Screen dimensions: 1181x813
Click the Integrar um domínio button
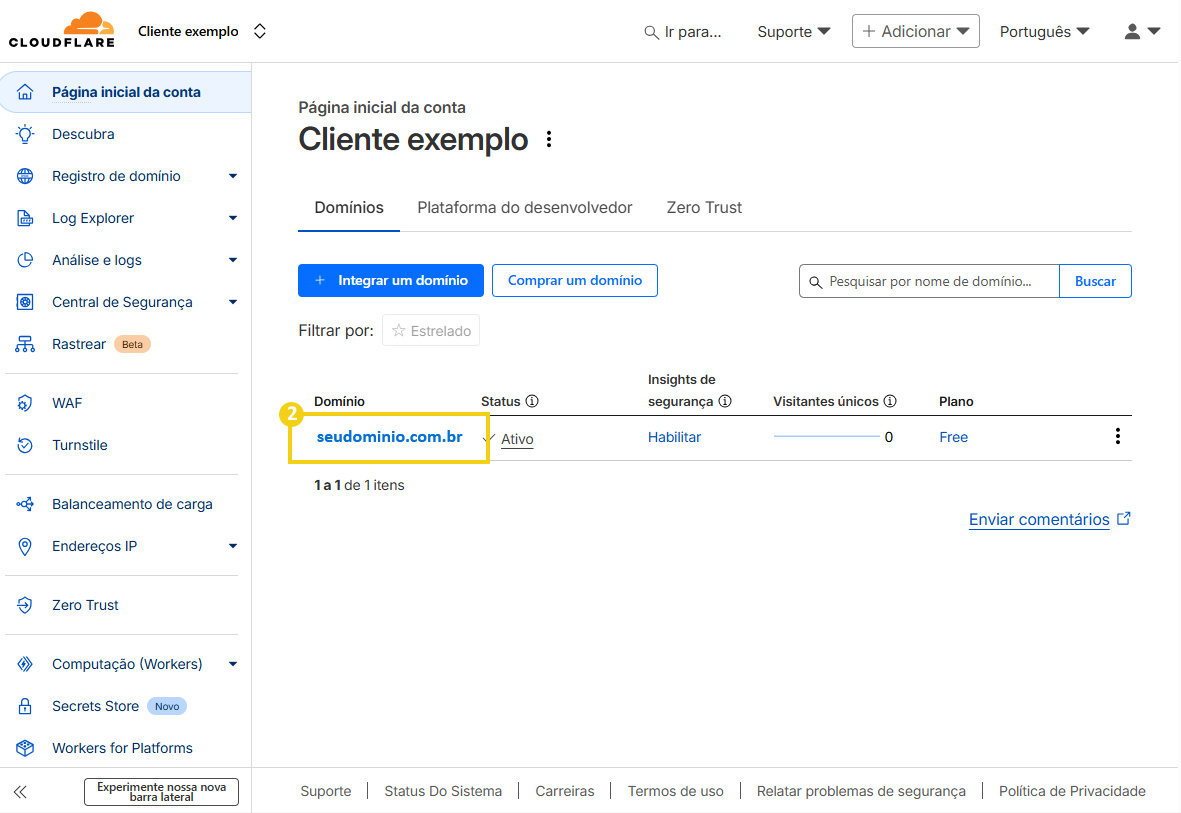(x=390, y=280)
